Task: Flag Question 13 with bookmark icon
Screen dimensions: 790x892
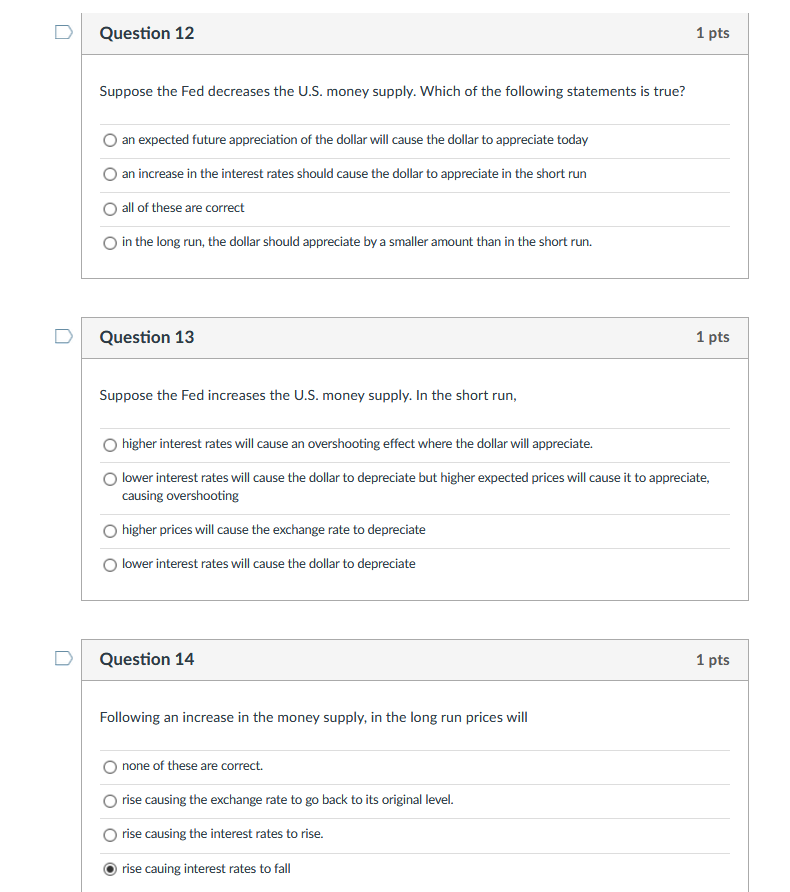Action: click(x=64, y=337)
